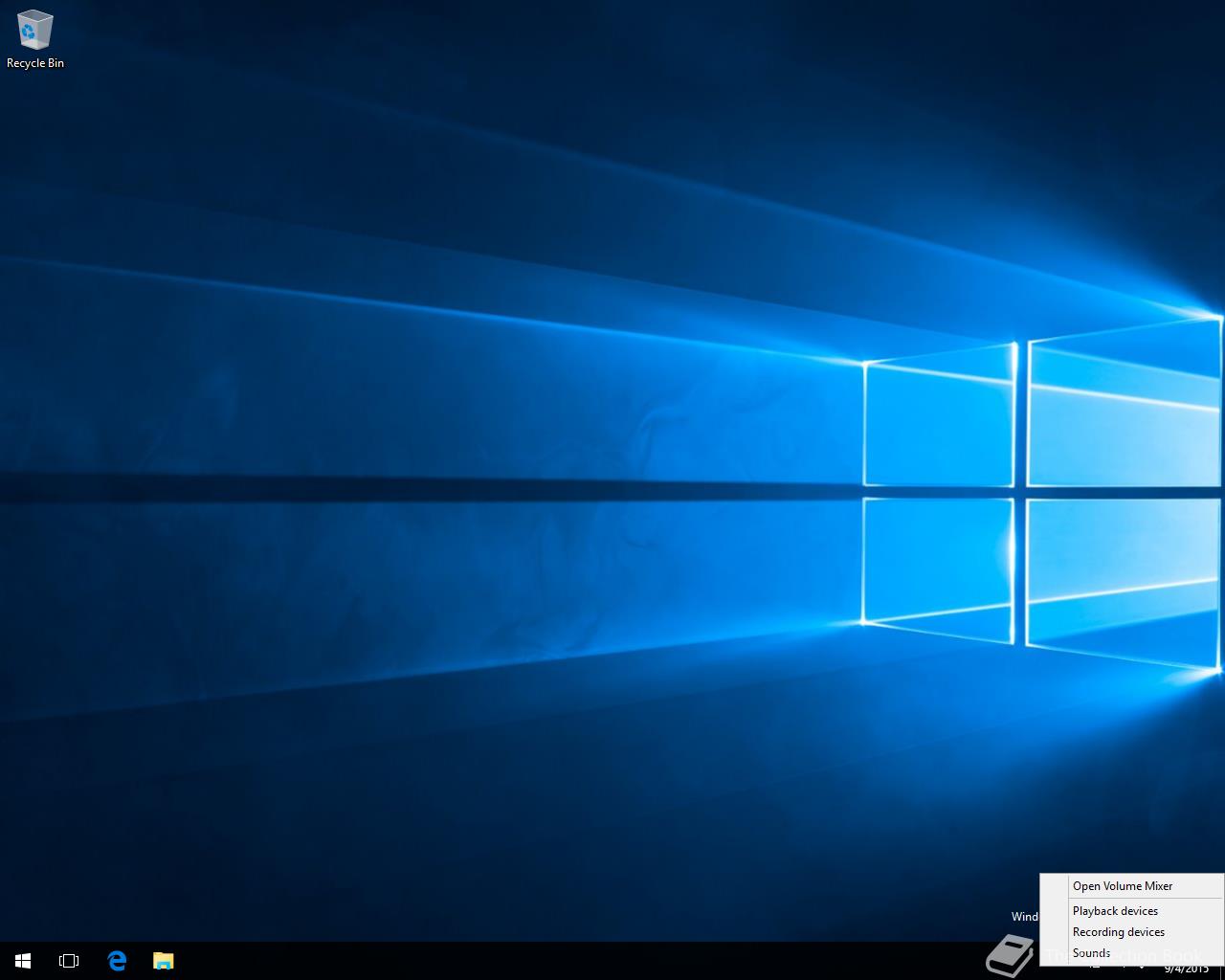Open Task View from the taskbar

coord(69,961)
